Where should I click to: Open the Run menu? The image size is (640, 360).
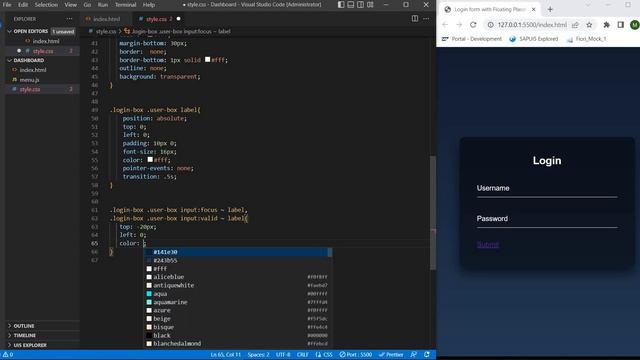click(x=103, y=5)
